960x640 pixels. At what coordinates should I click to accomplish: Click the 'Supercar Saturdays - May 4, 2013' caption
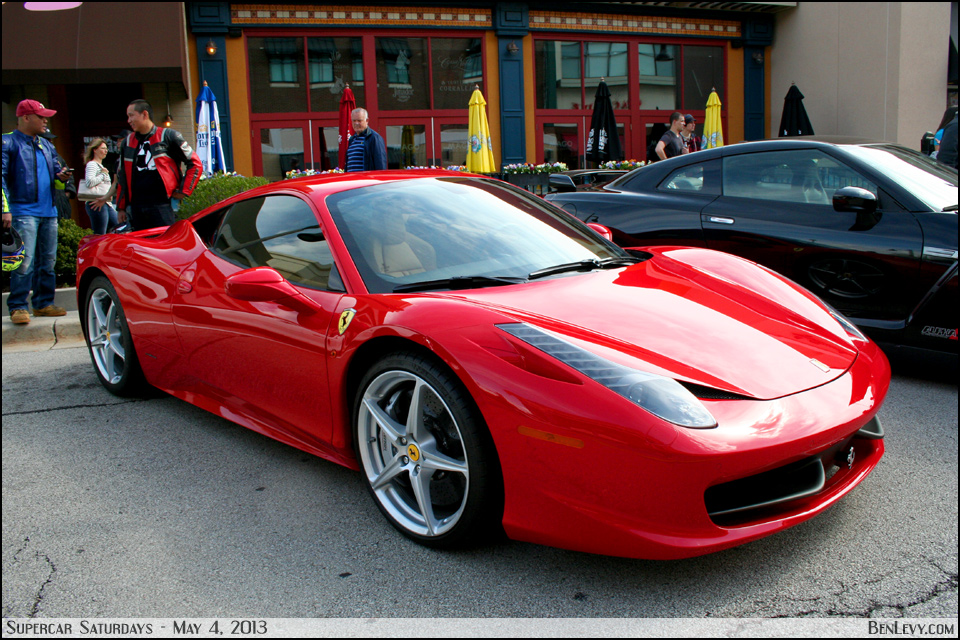pos(137,628)
